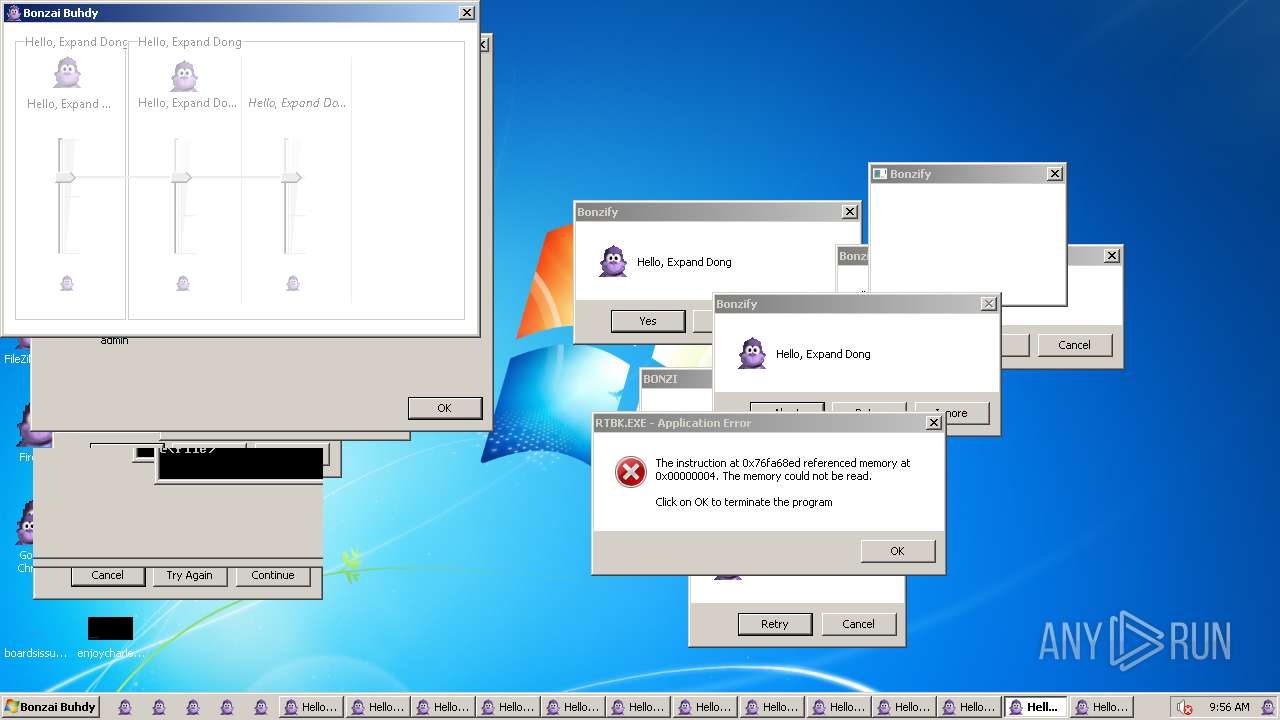Image resolution: width=1280 pixels, height=720 pixels.
Task: Close the Bonzai Buhdy window
Action: [x=466, y=13]
